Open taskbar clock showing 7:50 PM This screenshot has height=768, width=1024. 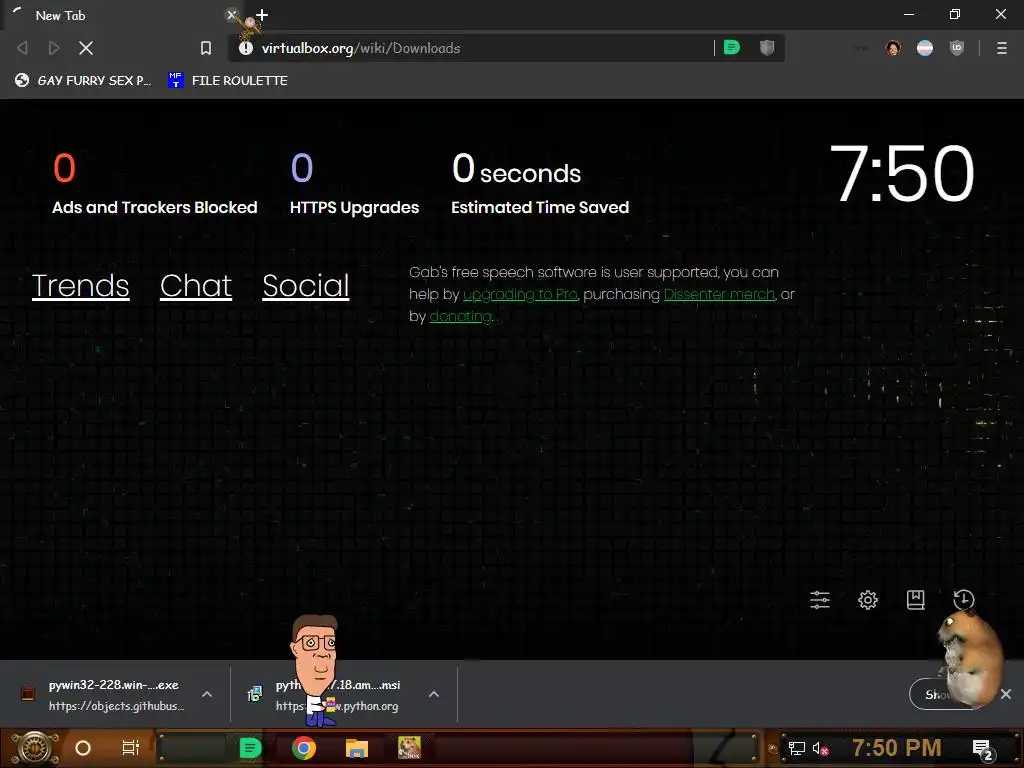[897, 748]
